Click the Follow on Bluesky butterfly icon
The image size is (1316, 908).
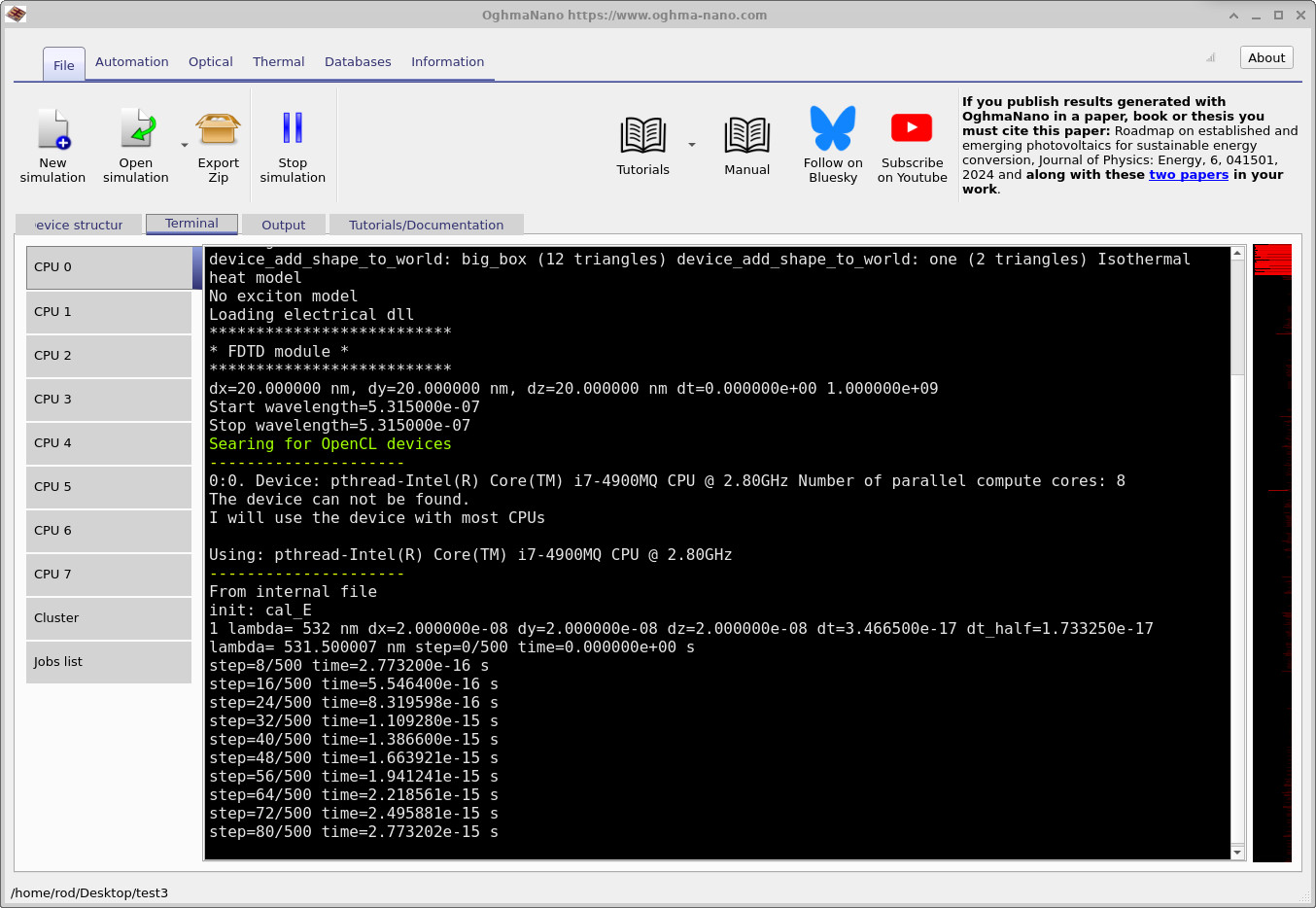click(832, 131)
